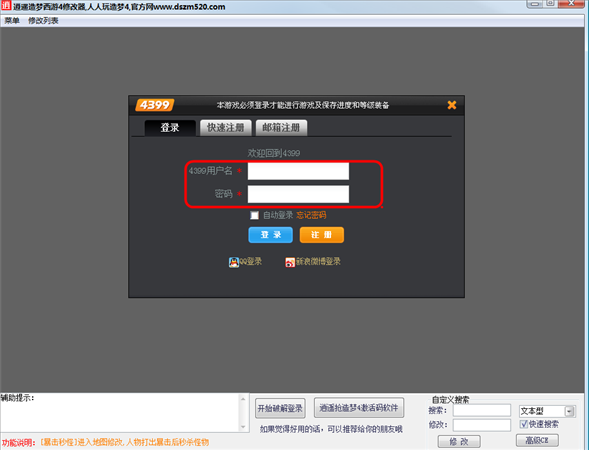Screen dimensions: 589x450
Task: Open the 邮箱注册 tab
Action: 281,128
